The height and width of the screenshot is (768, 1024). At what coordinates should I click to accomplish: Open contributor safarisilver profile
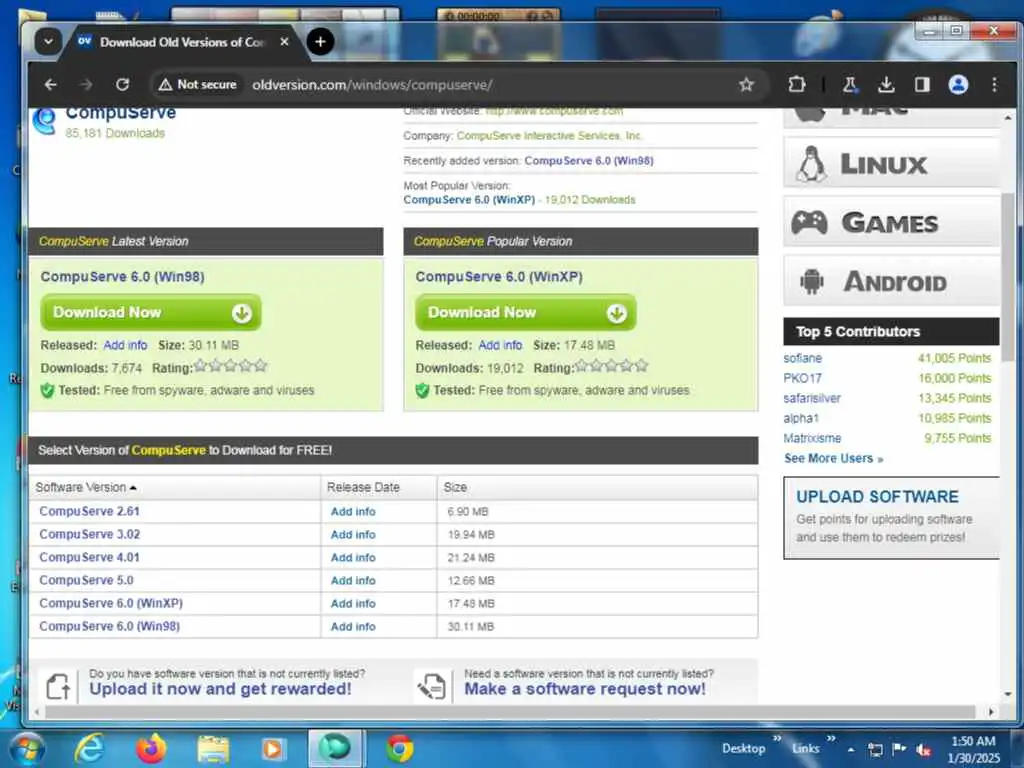(812, 398)
